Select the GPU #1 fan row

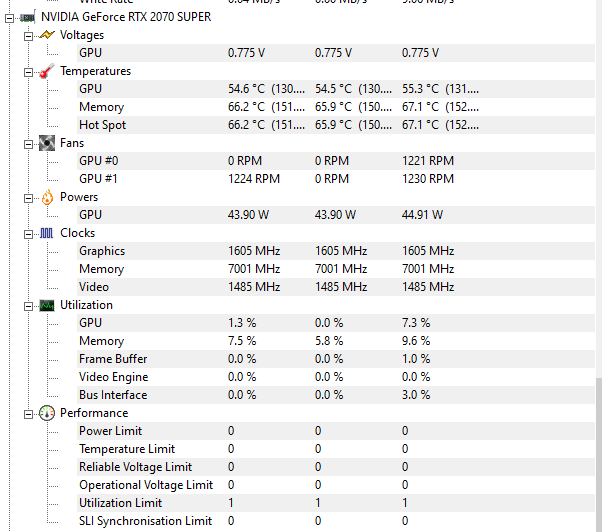pyautogui.click(x=336, y=179)
